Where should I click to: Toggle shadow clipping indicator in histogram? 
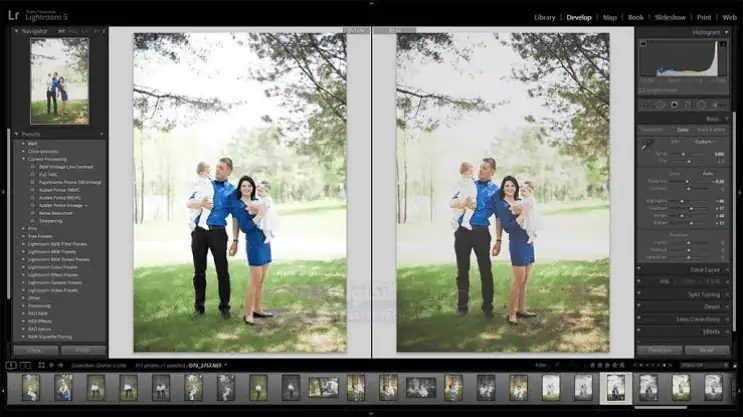coord(643,44)
